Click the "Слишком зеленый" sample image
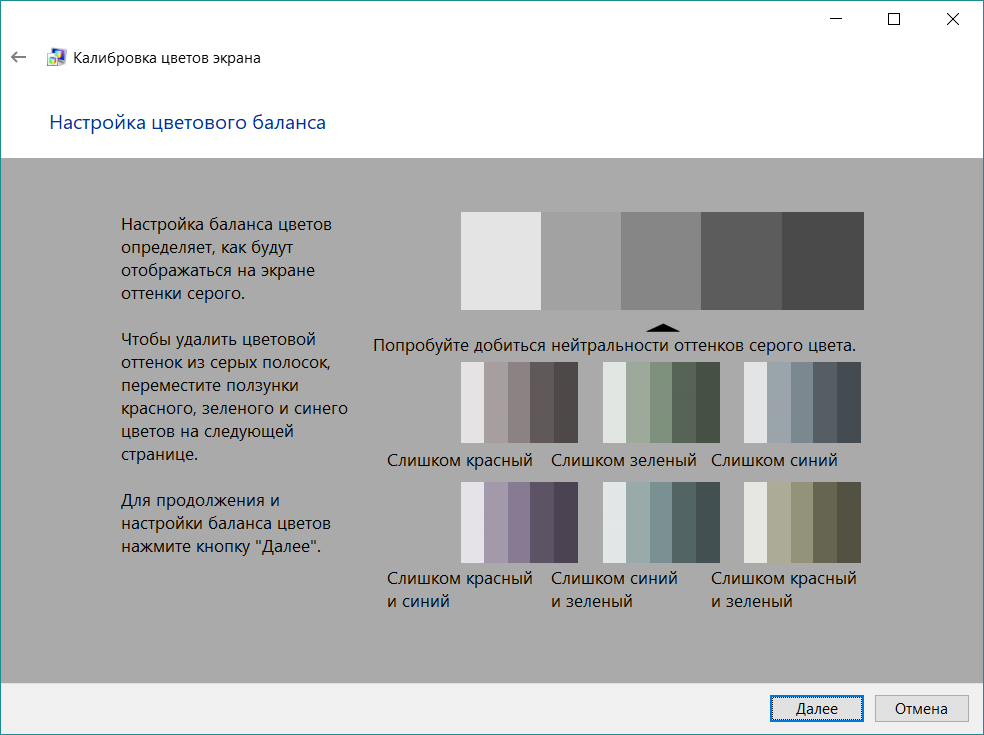This screenshot has height=735, width=984. 661,403
